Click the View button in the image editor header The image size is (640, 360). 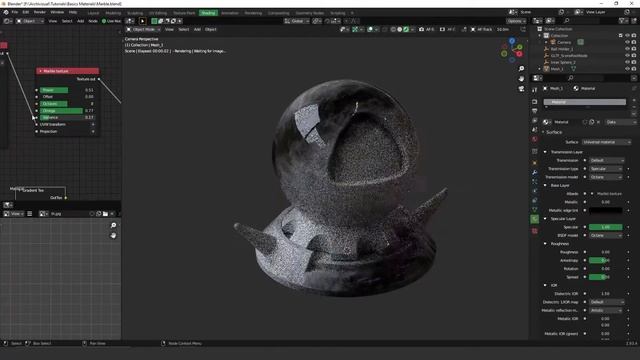point(14,214)
